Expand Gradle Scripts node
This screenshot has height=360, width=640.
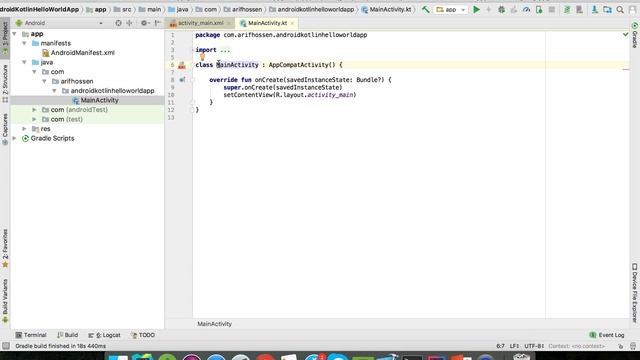15,138
